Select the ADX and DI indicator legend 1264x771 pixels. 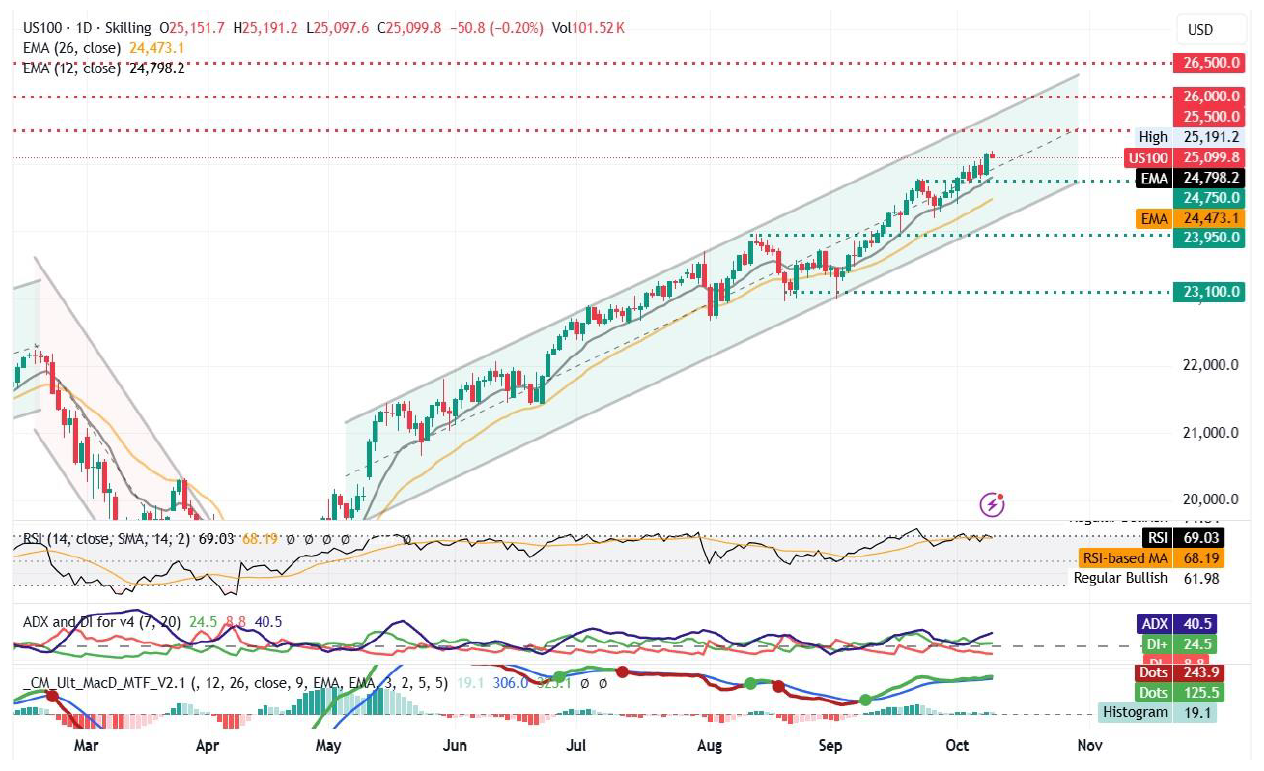(100, 622)
